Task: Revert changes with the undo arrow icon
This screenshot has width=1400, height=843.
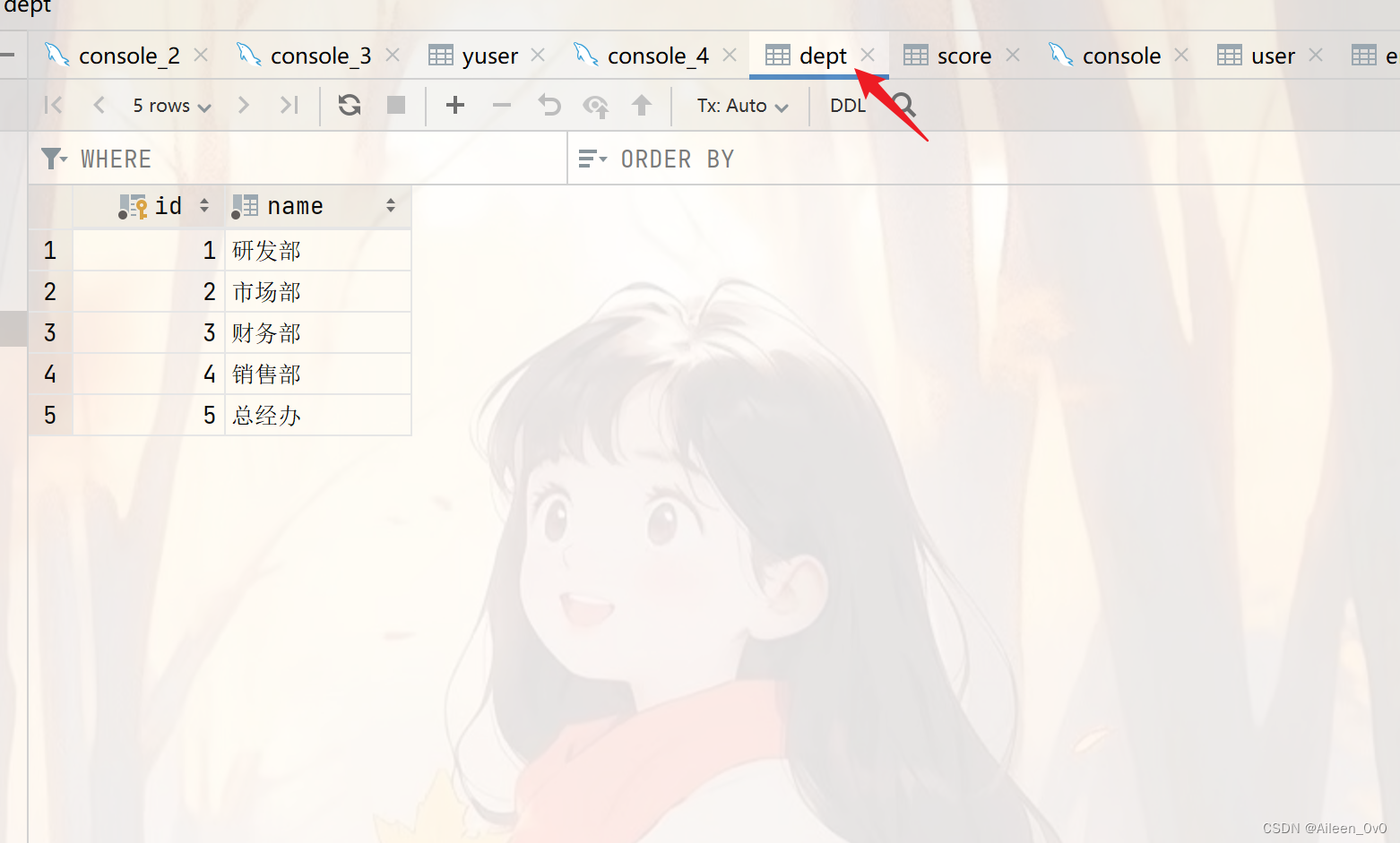Action: [x=549, y=106]
